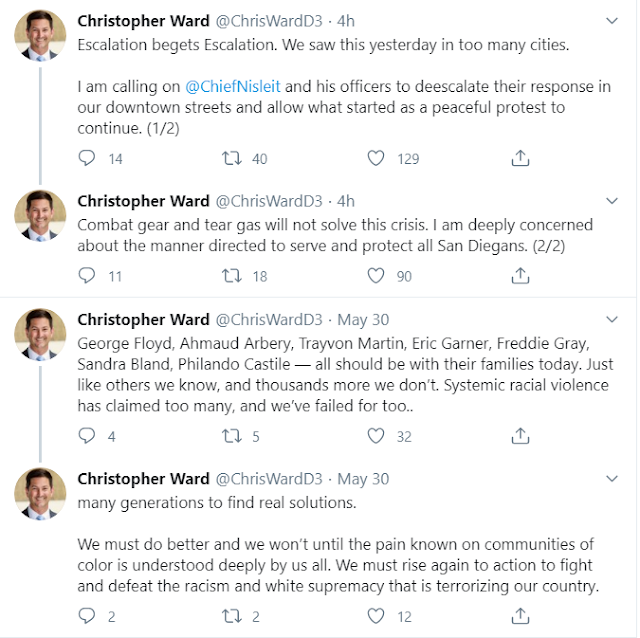
Task: Reply to the George Floyd tweet
Action: [87, 436]
